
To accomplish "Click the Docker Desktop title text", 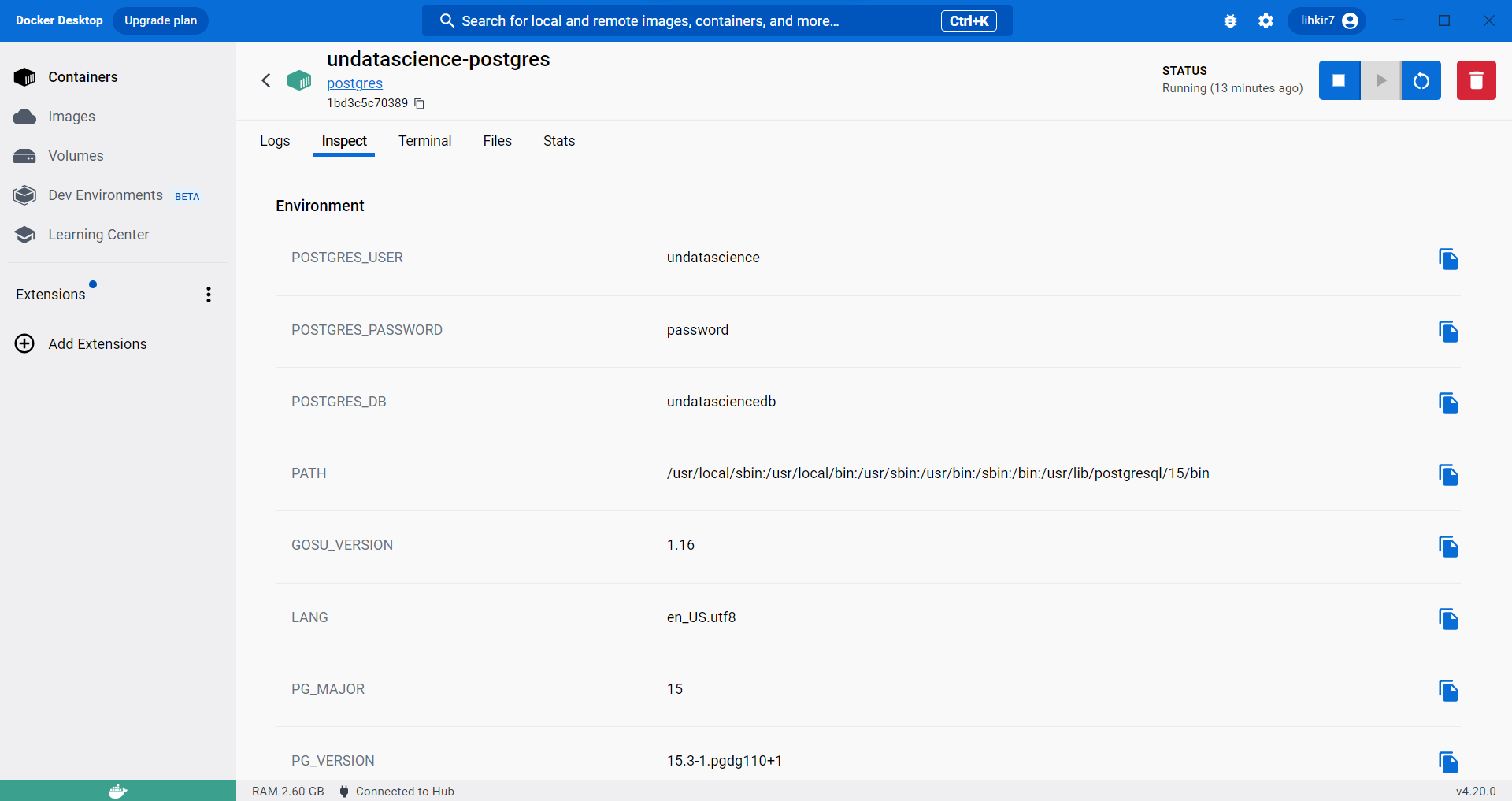I will [59, 20].
